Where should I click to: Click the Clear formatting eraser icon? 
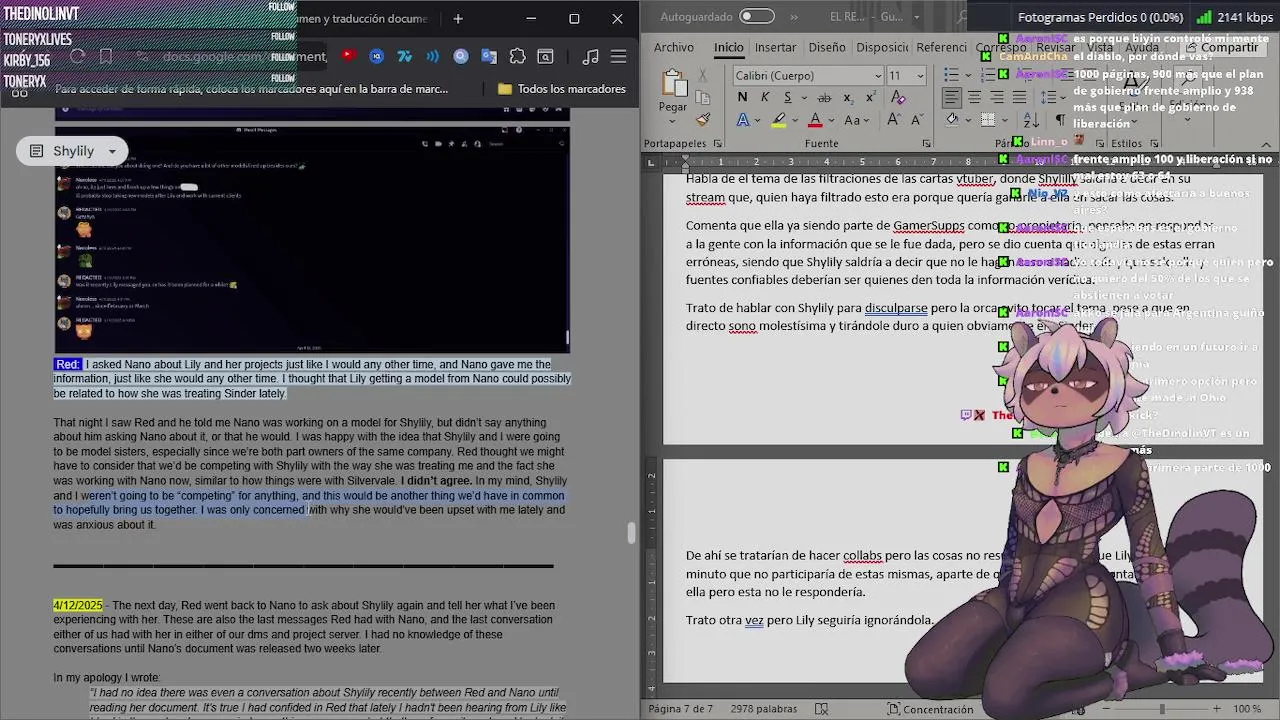pyautogui.click(x=898, y=97)
